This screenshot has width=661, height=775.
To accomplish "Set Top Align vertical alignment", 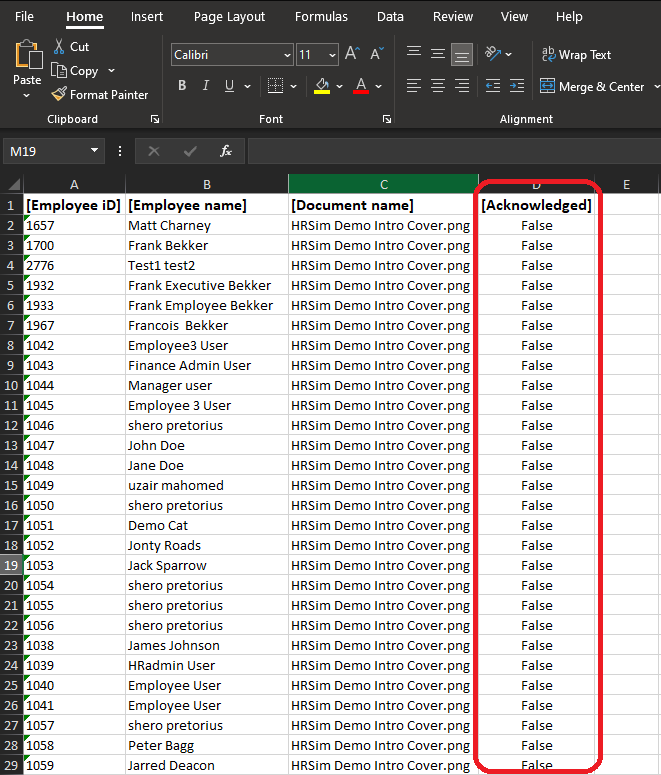I will (x=414, y=53).
